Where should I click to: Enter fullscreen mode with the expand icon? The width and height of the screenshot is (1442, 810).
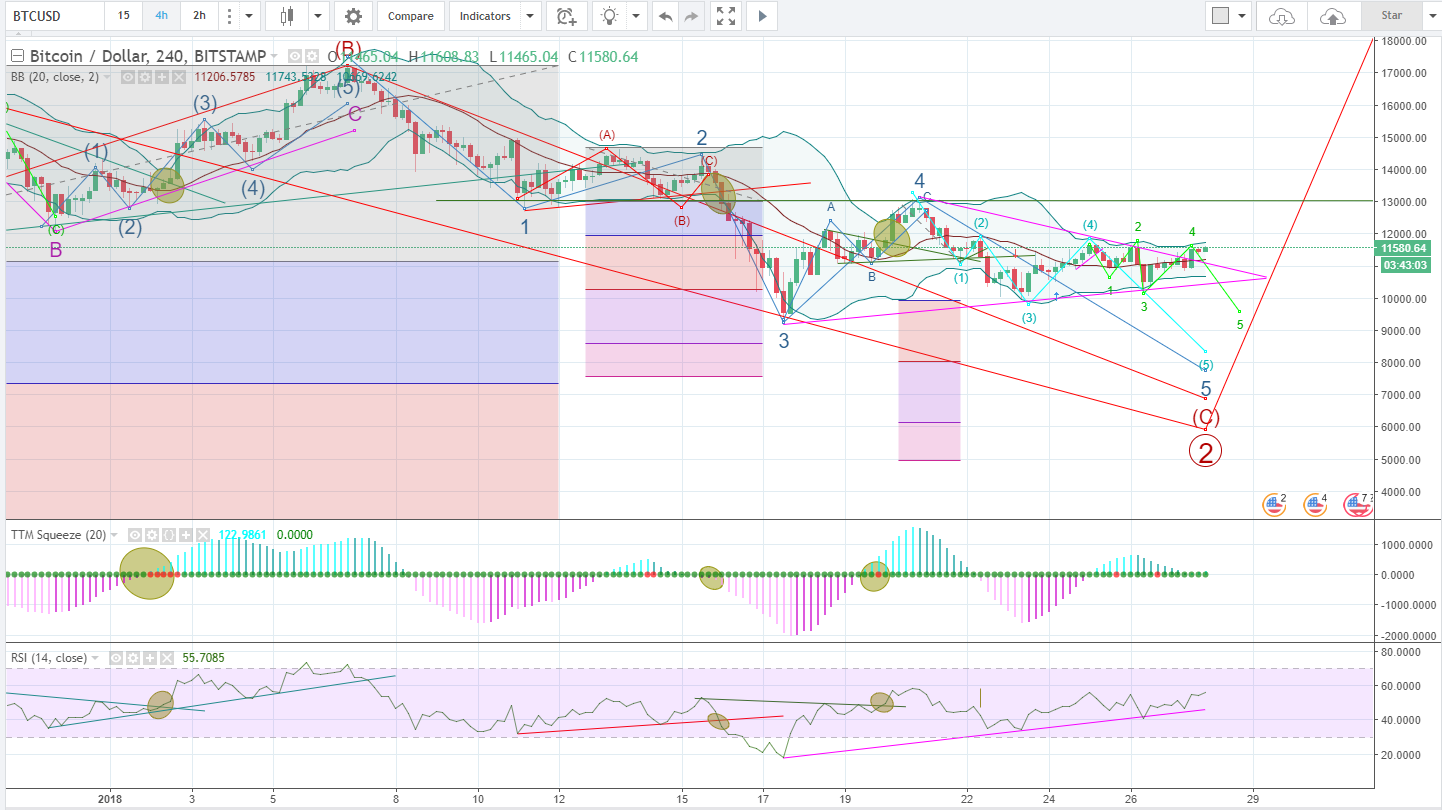coord(725,16)
